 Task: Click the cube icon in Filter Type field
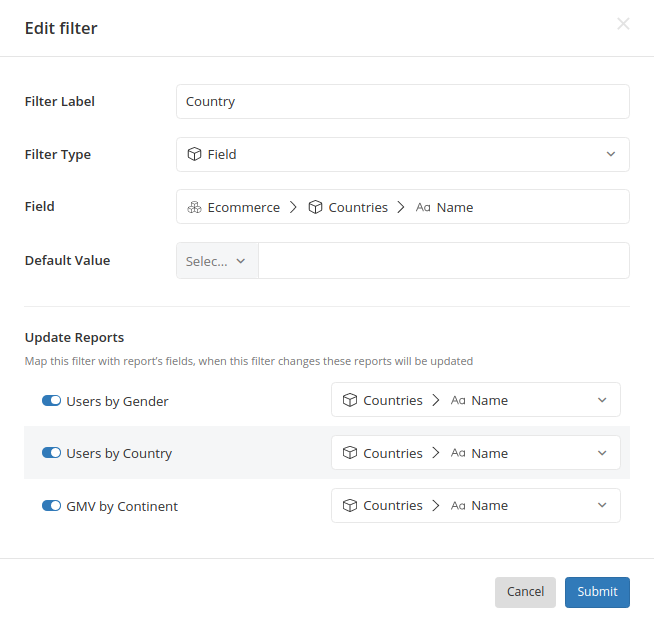(195, 154)
